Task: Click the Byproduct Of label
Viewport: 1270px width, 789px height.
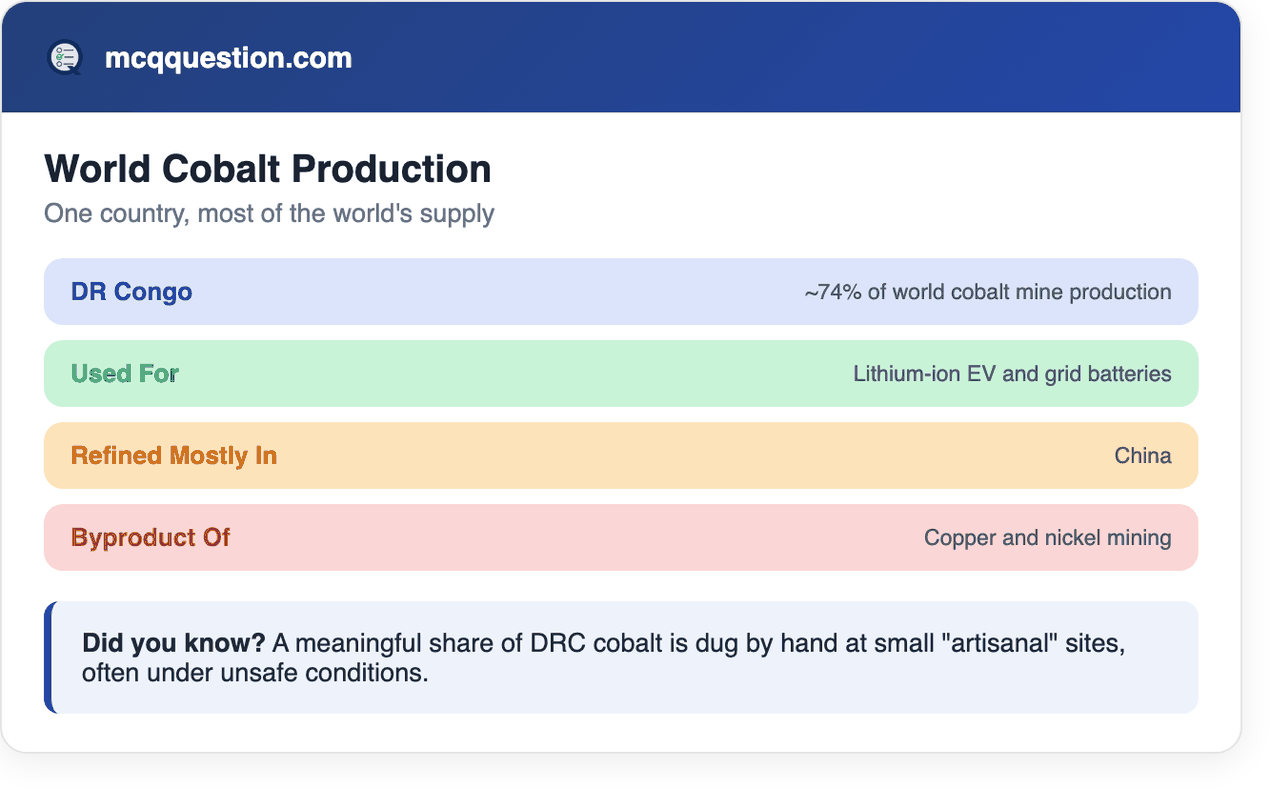Action: [151, 538]
